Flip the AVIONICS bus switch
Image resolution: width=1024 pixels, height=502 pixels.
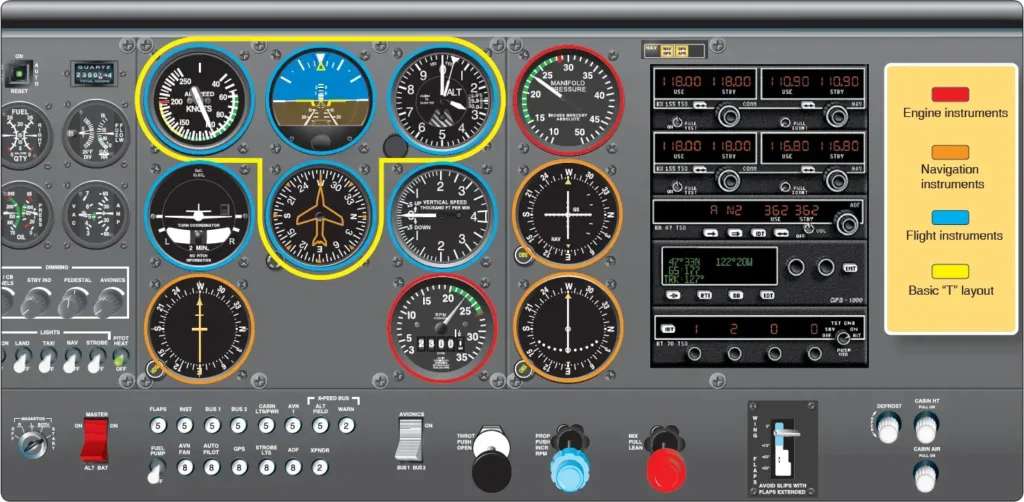pos(409,440)
